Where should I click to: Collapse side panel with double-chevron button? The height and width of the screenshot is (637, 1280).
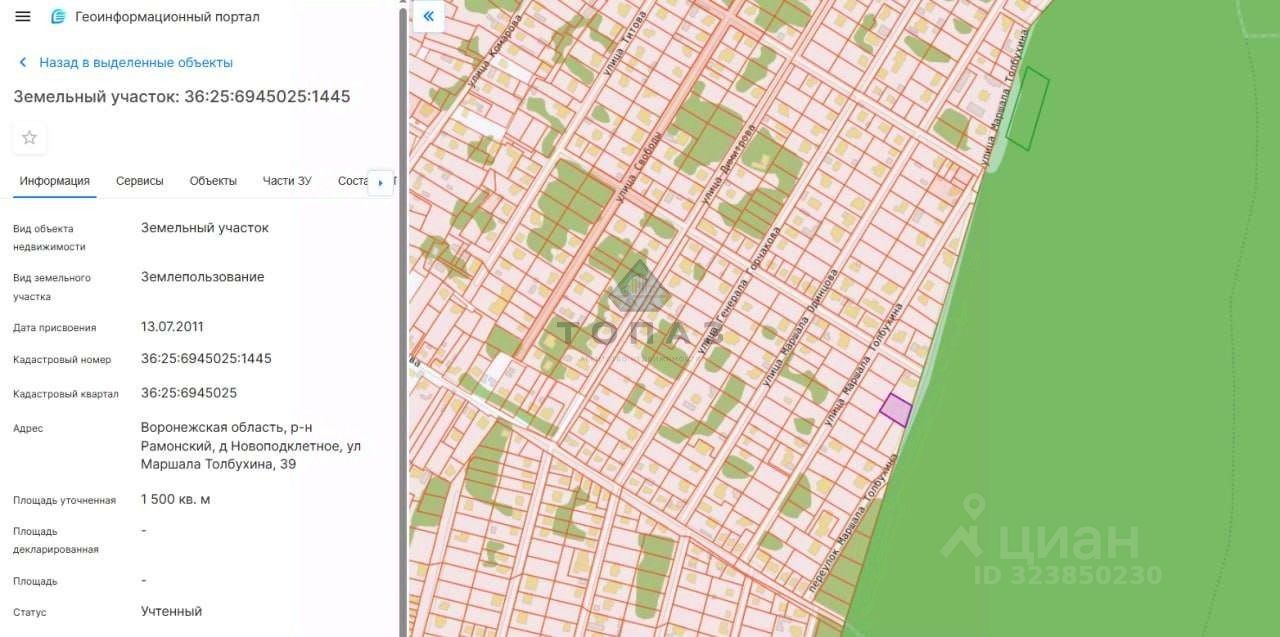[428, 16]
